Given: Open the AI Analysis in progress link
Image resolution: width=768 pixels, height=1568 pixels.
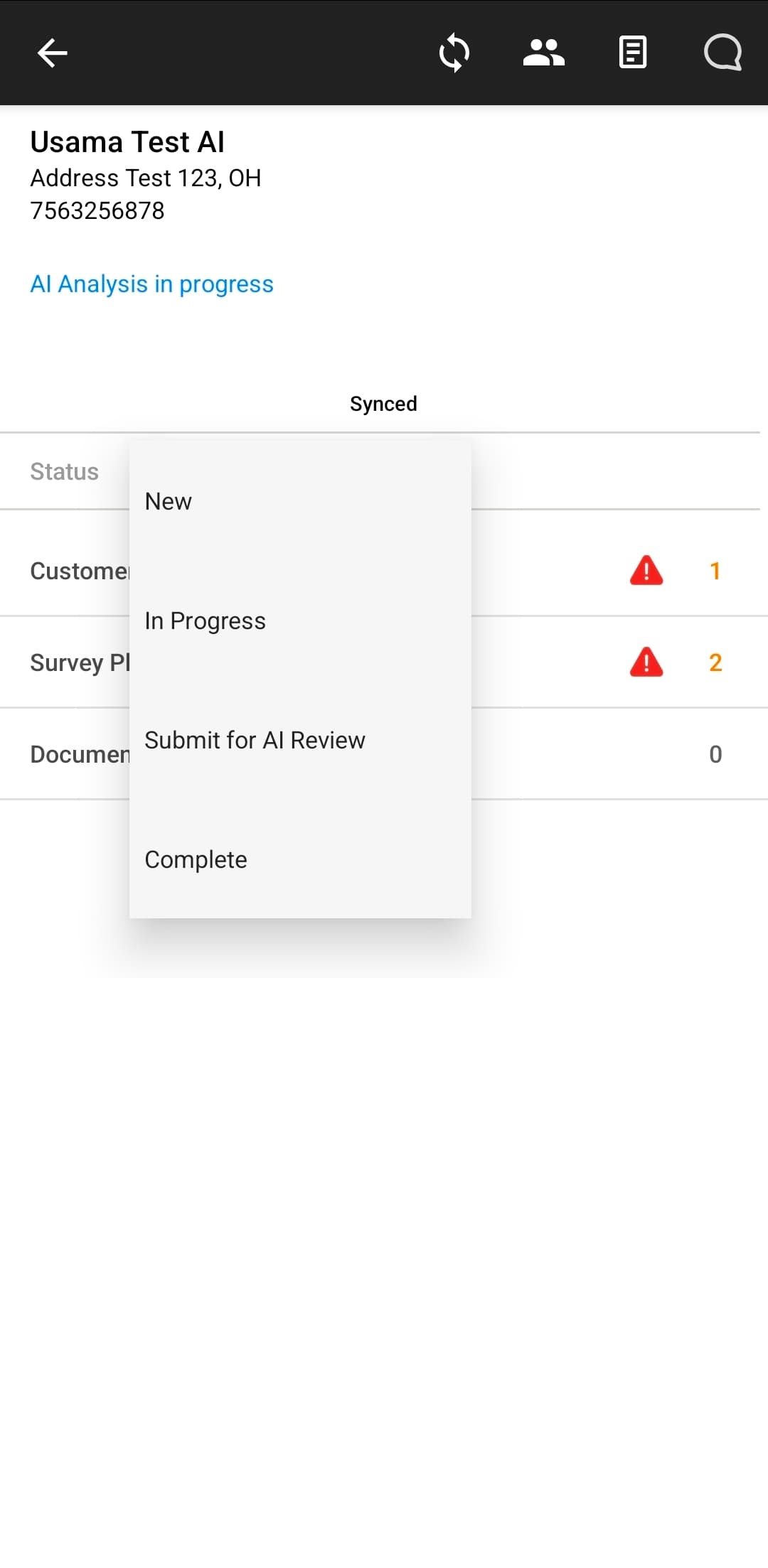Looking at the screenshot, I should point(151,284).
